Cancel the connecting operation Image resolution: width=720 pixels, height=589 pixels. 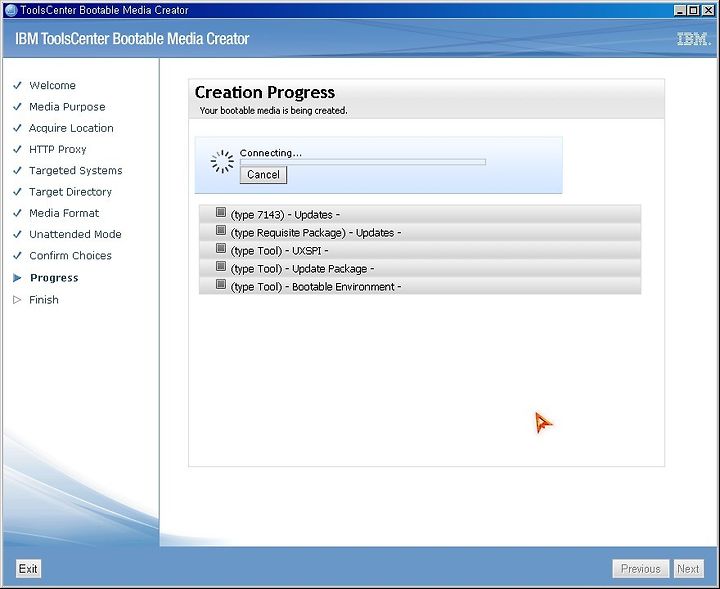(263, 175)
